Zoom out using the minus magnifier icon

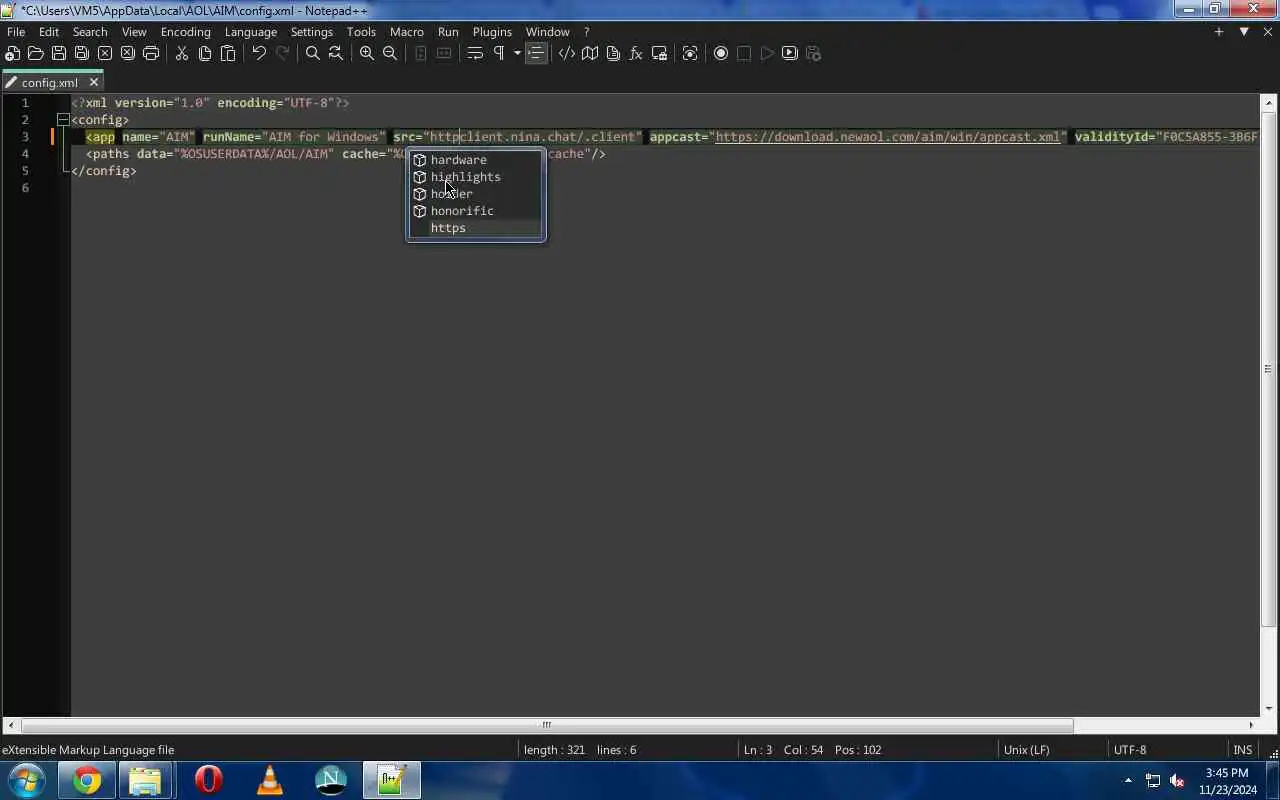[x=390, y=53]
